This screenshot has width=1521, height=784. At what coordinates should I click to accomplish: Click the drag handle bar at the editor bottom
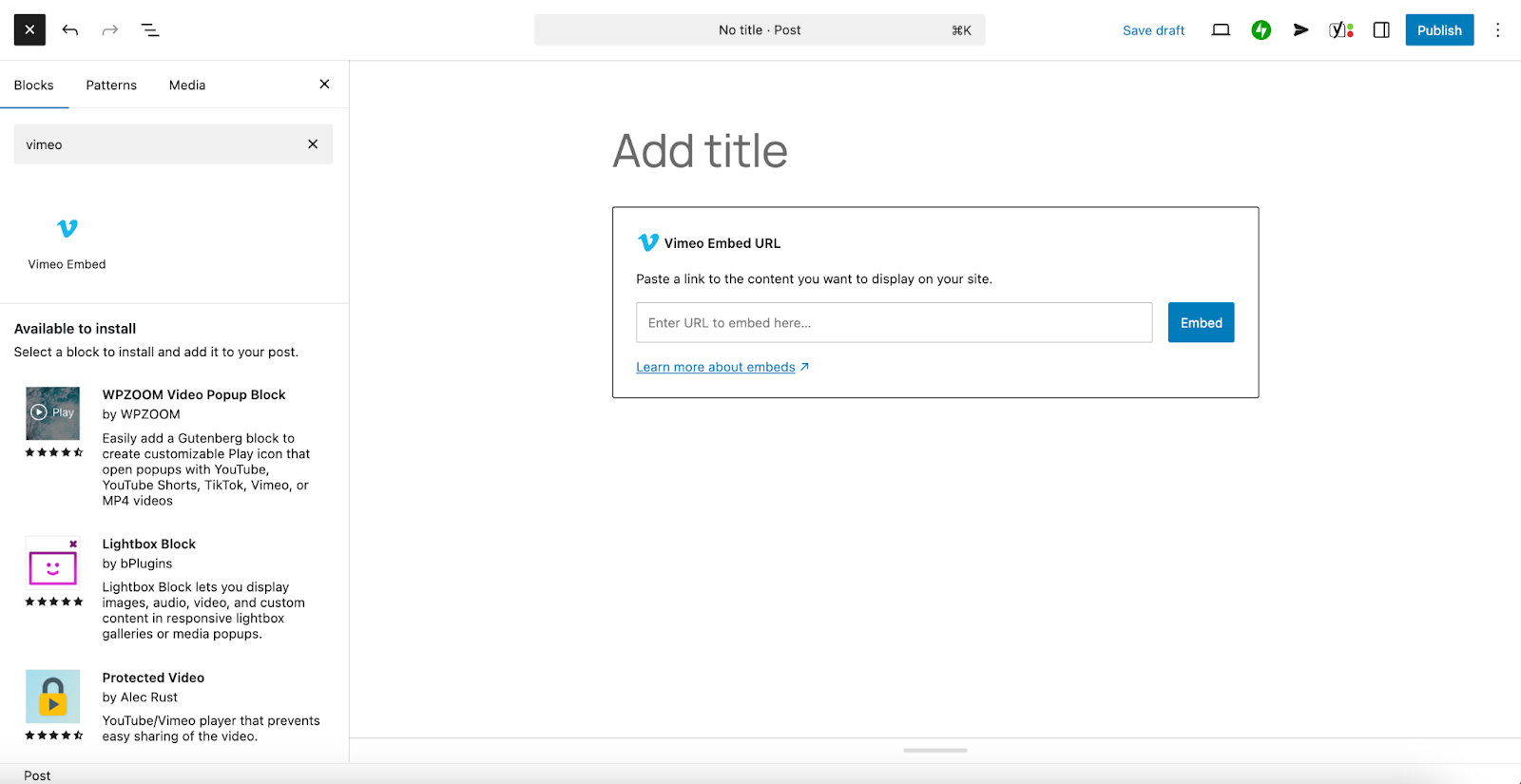tap(935, 751)
